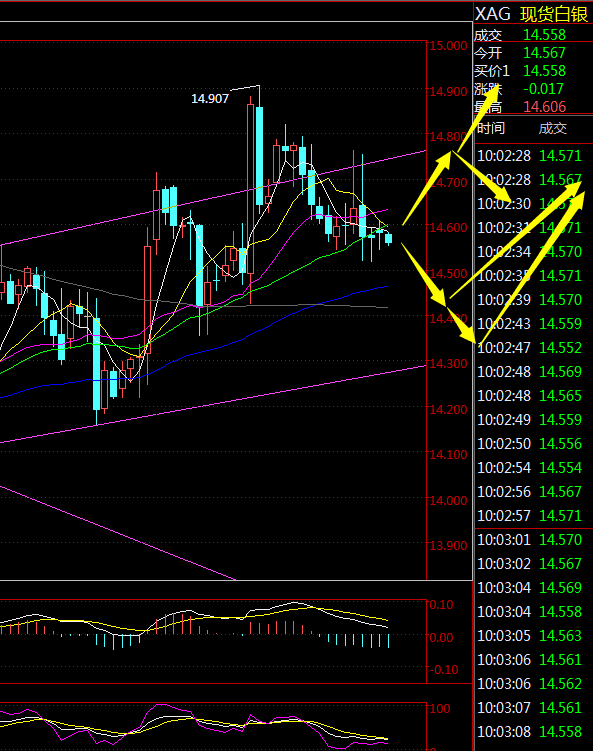Click the 14.100 price axis label
Image resolution: width=593 pixels, height=751 pixels.
click(x=448, y=455)
